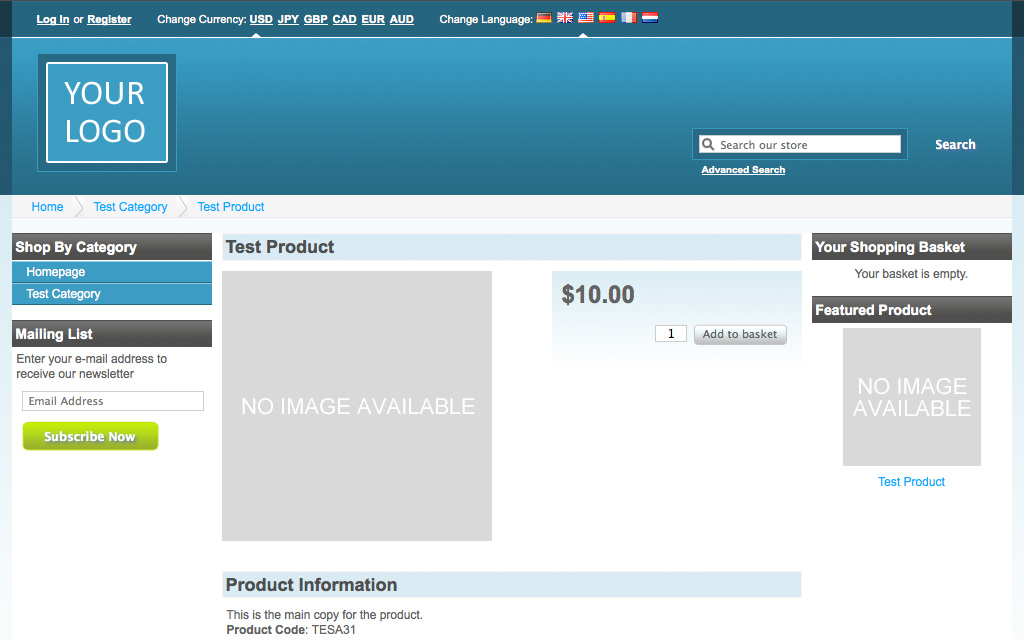This screenshot has width=1024, height=640.
Task: Go to Home in the breadcrumb
Action: tap(47, 207)
